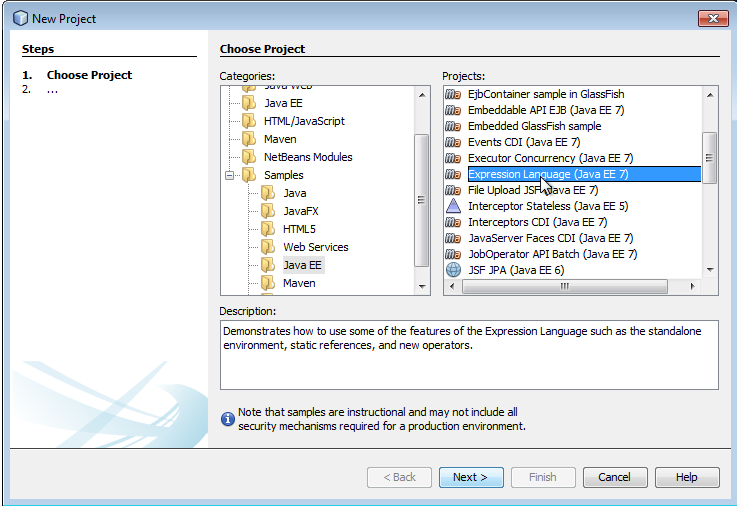Choose EjbContainer sample in GlassFish
Image resolution: width=737 pixels, height=506 pixels.
click(x=546, y=94)
